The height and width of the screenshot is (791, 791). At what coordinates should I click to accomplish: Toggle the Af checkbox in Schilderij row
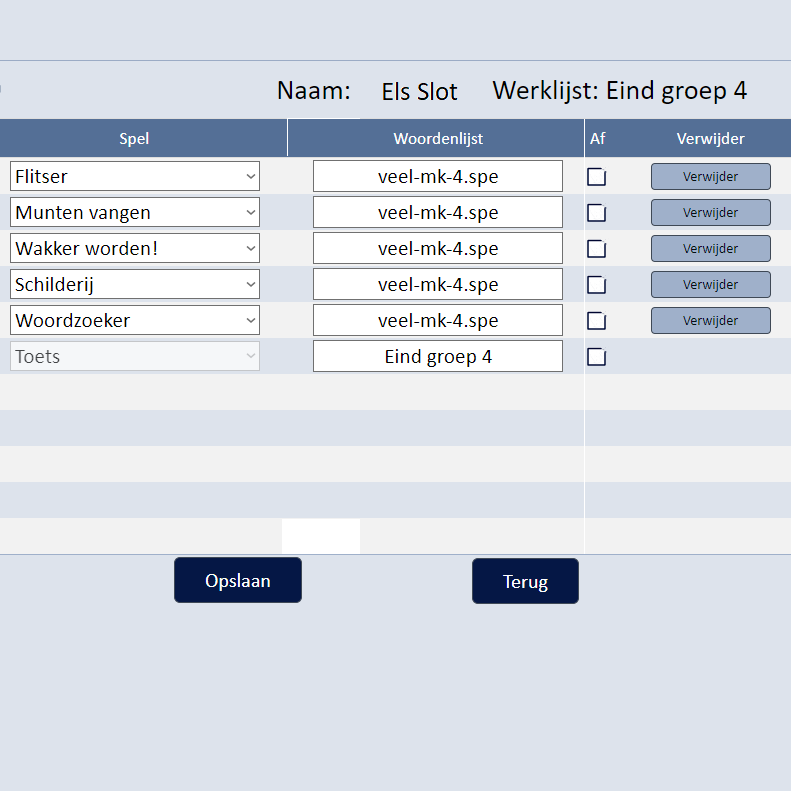tap(596, 285)
